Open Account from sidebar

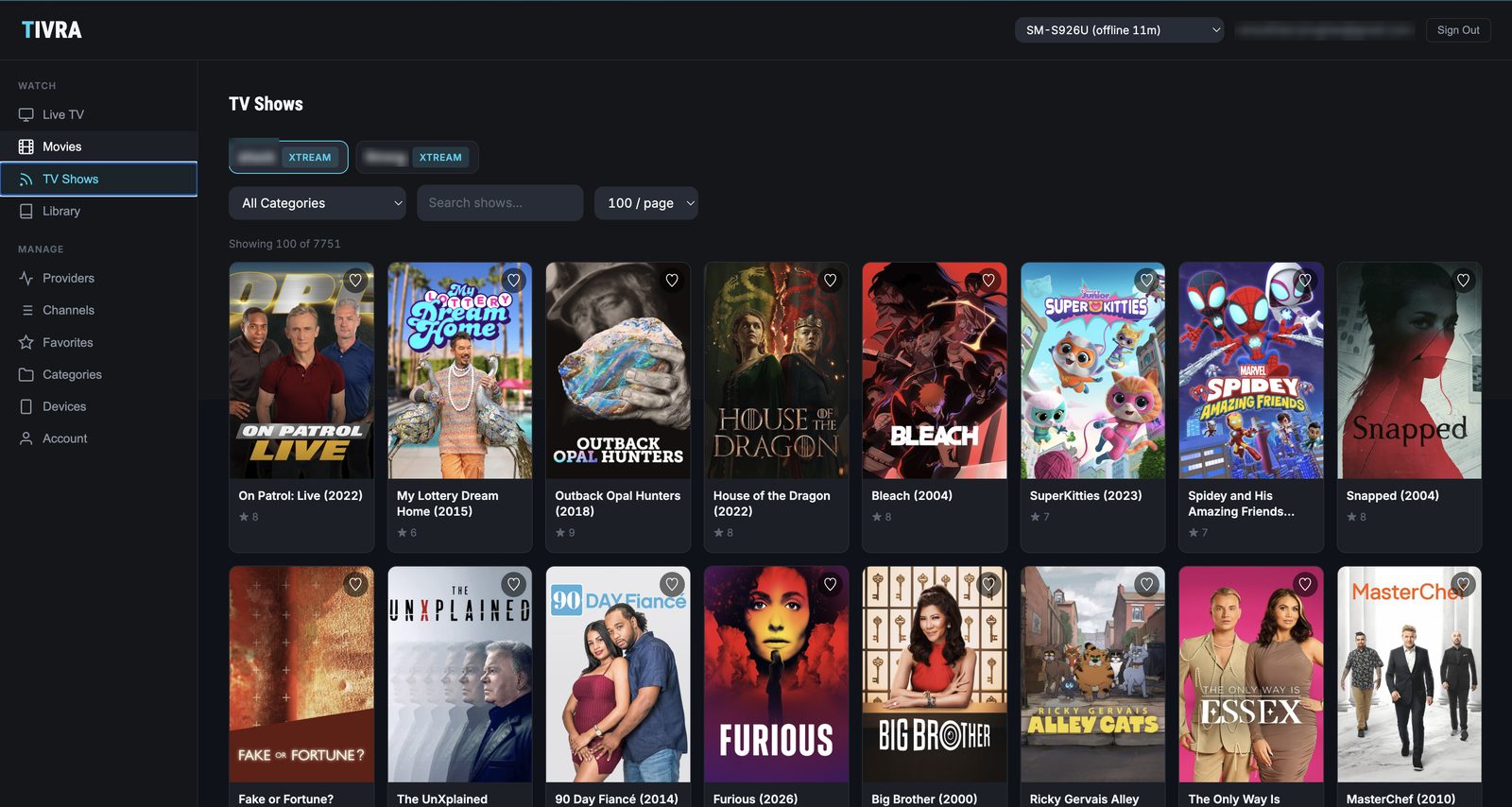point(98,438)
